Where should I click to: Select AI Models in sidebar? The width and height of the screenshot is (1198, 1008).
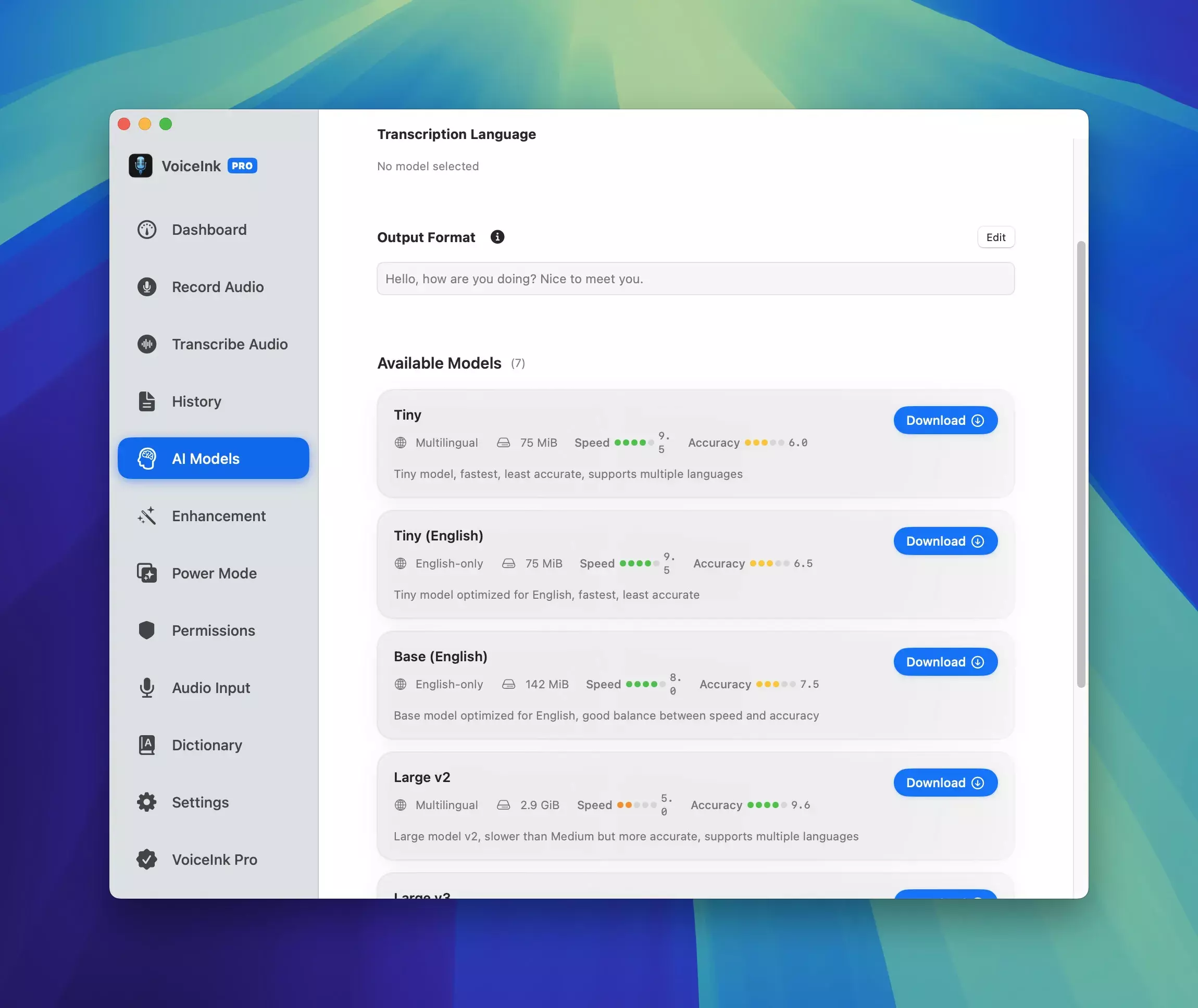pos(213,458)
